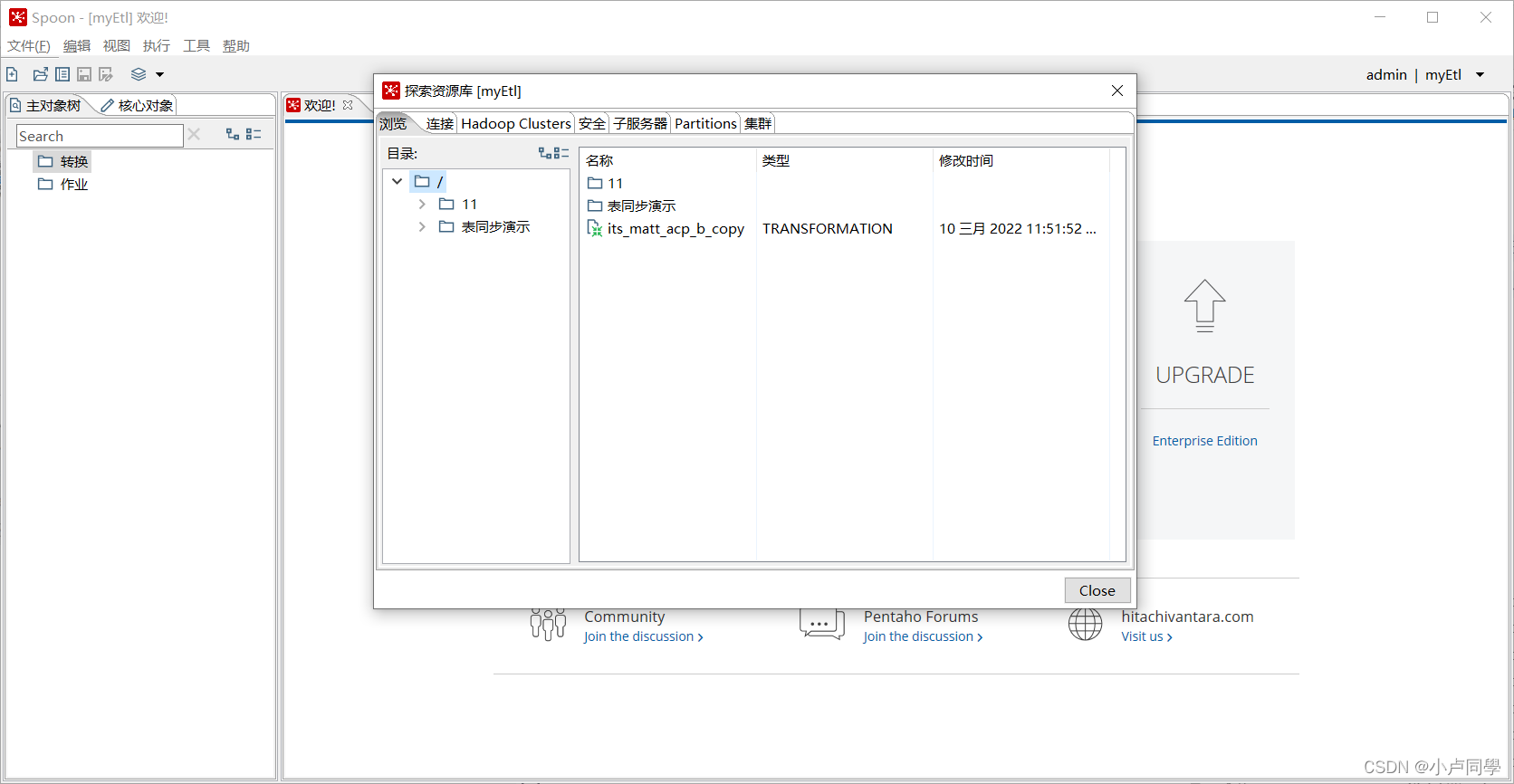Click the Community people icon
1514x784 pixels.
tap(548, 625)
